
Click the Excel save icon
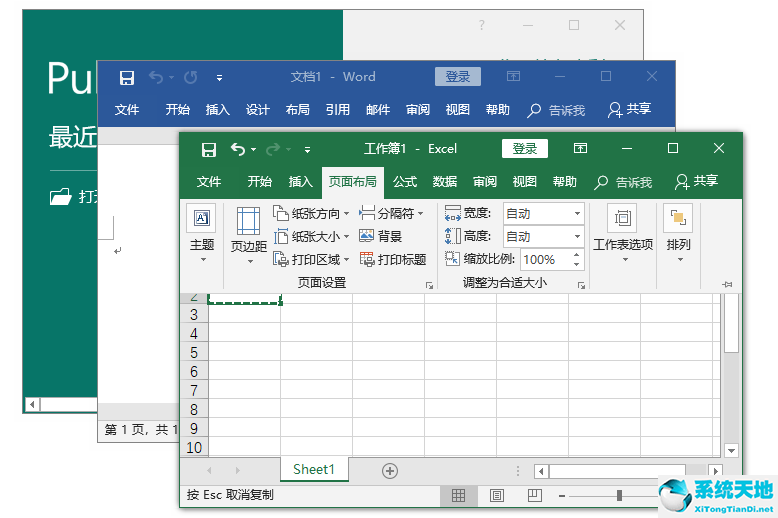(x=208, y=149)
